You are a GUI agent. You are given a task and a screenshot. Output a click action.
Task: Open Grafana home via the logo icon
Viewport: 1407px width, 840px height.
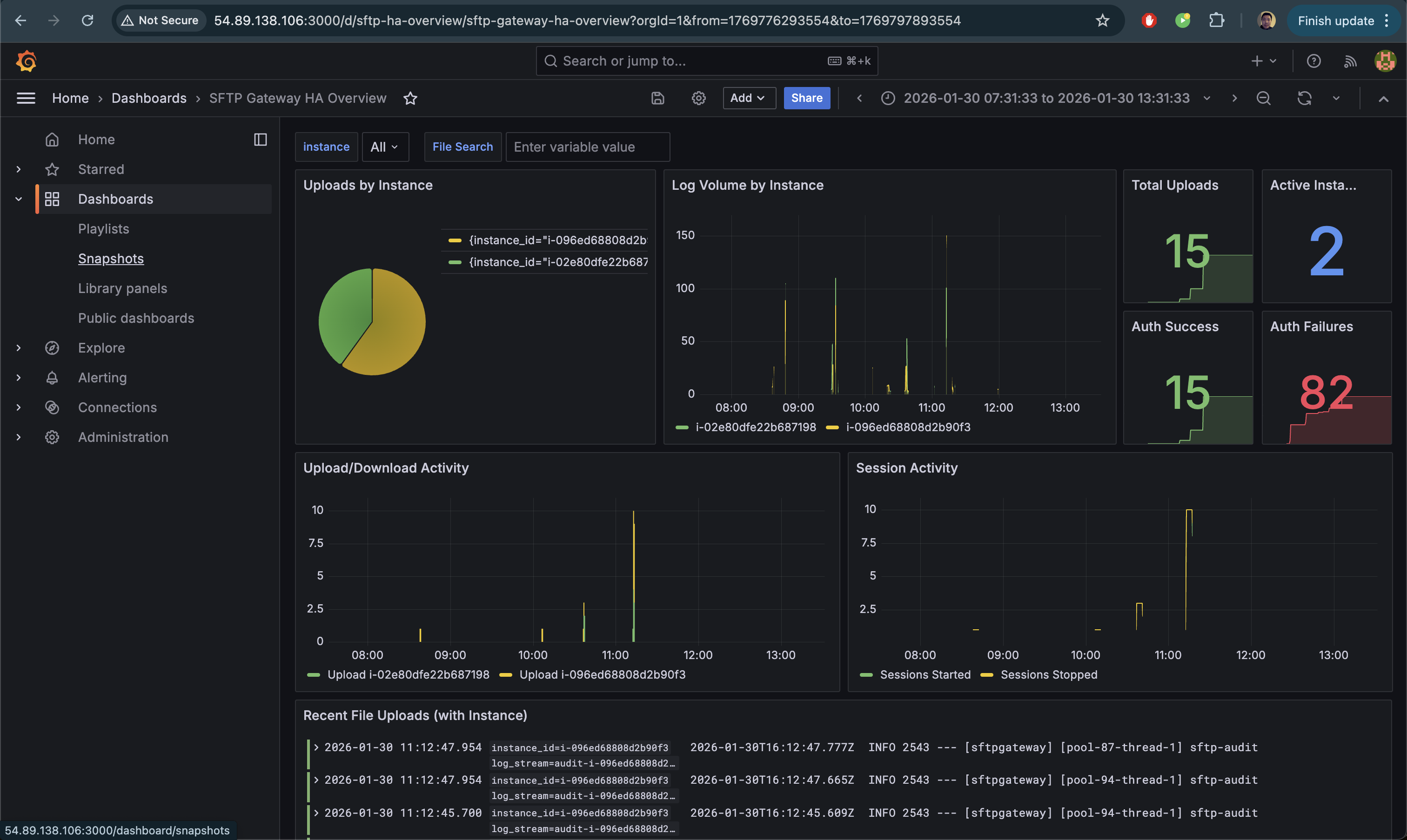(x=26, y=60)
